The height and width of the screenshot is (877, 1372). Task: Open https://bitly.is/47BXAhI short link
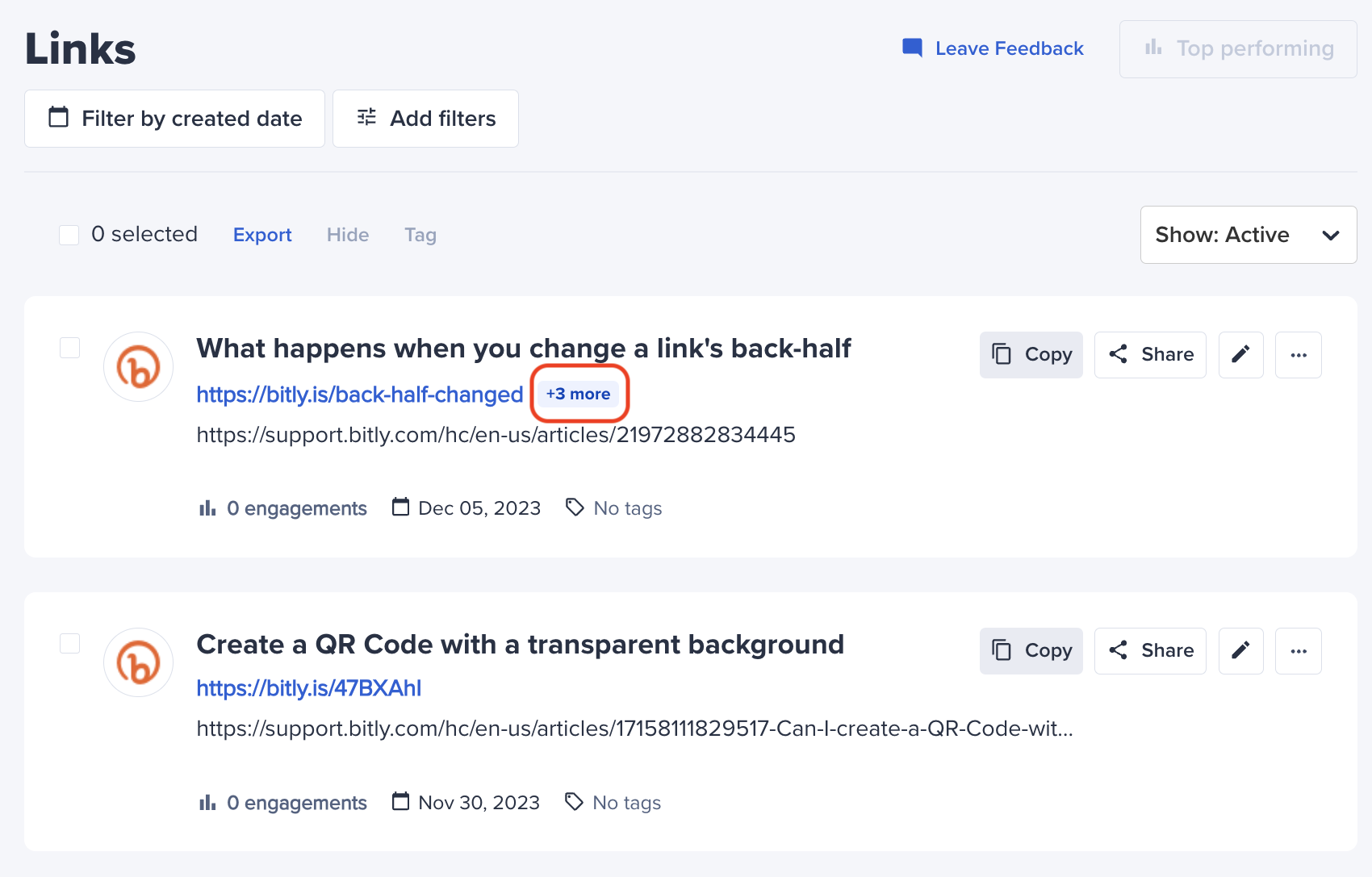click(309, 688)
